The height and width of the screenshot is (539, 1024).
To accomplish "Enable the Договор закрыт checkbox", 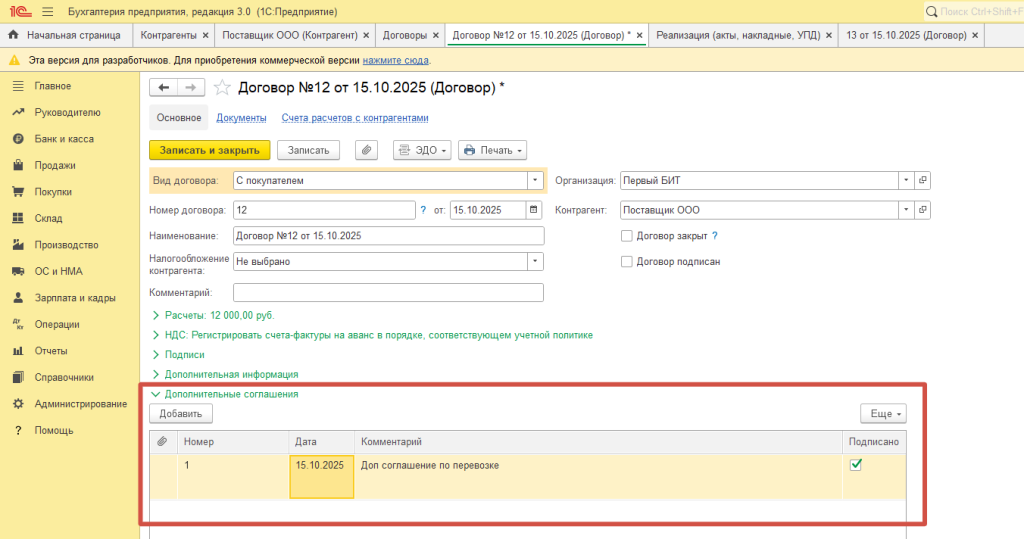I will (x=627, y=236).
